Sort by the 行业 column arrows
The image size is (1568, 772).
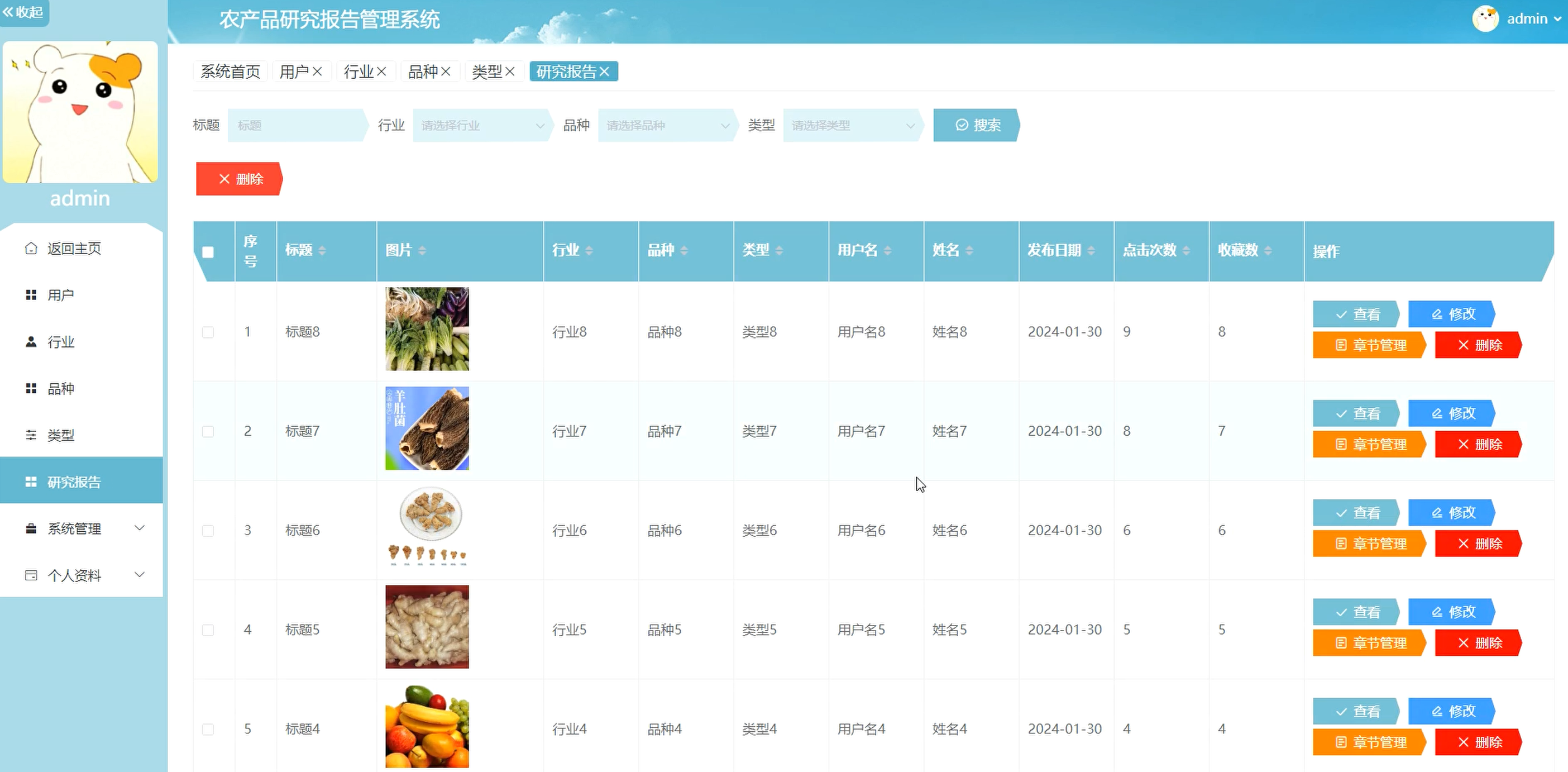pyautogui.click(x=589, y=250)
